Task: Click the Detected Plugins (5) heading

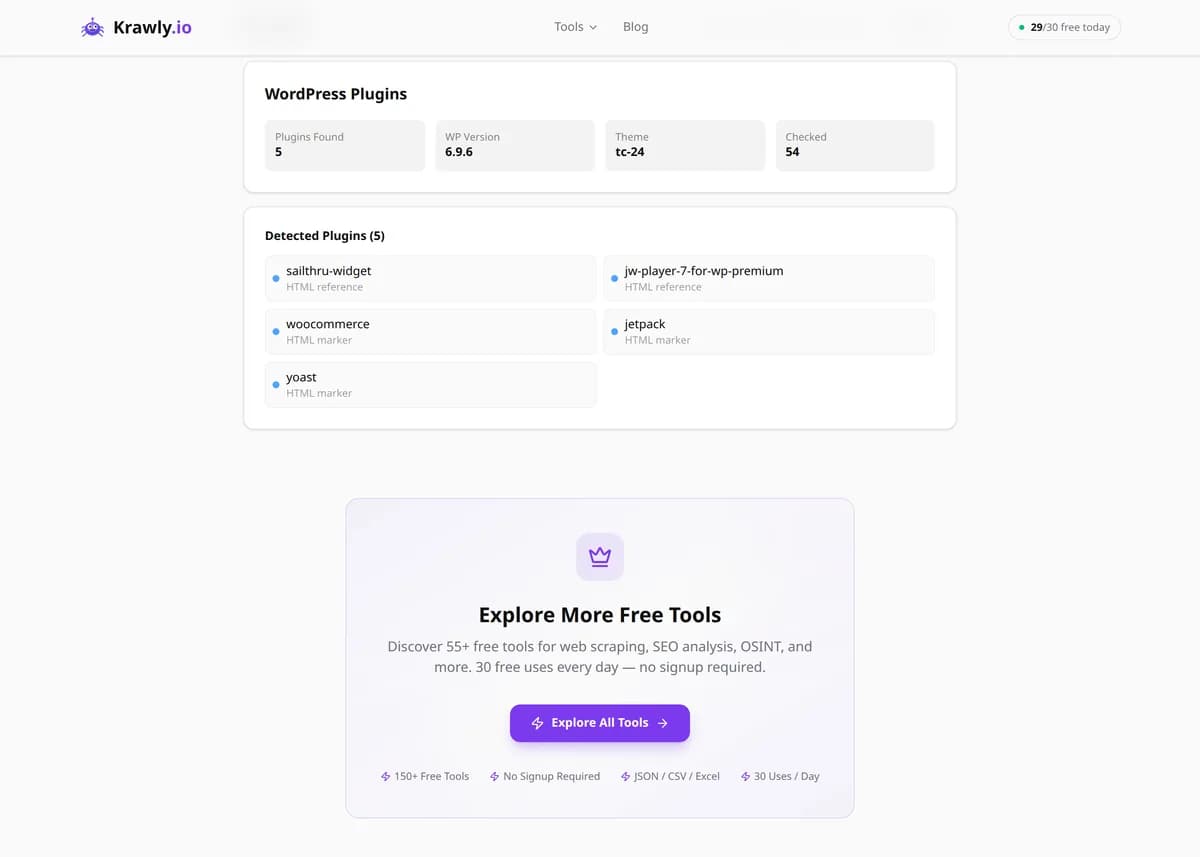Action: point(325,236)
